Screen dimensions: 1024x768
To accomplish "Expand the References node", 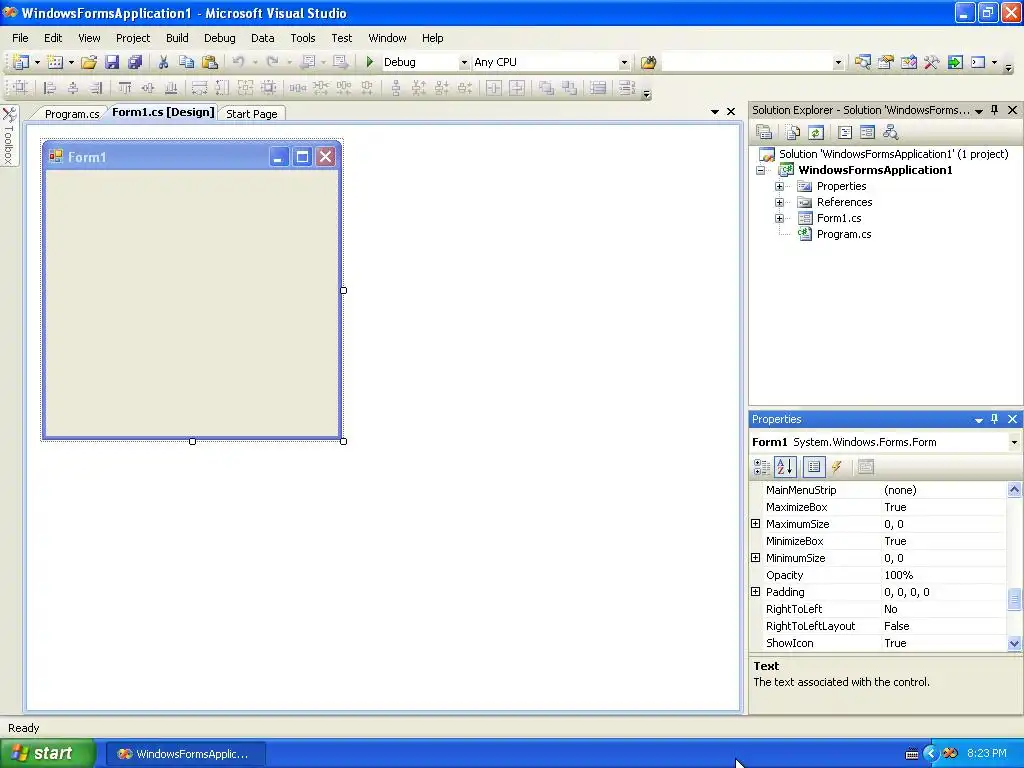I will pos(779,202).
